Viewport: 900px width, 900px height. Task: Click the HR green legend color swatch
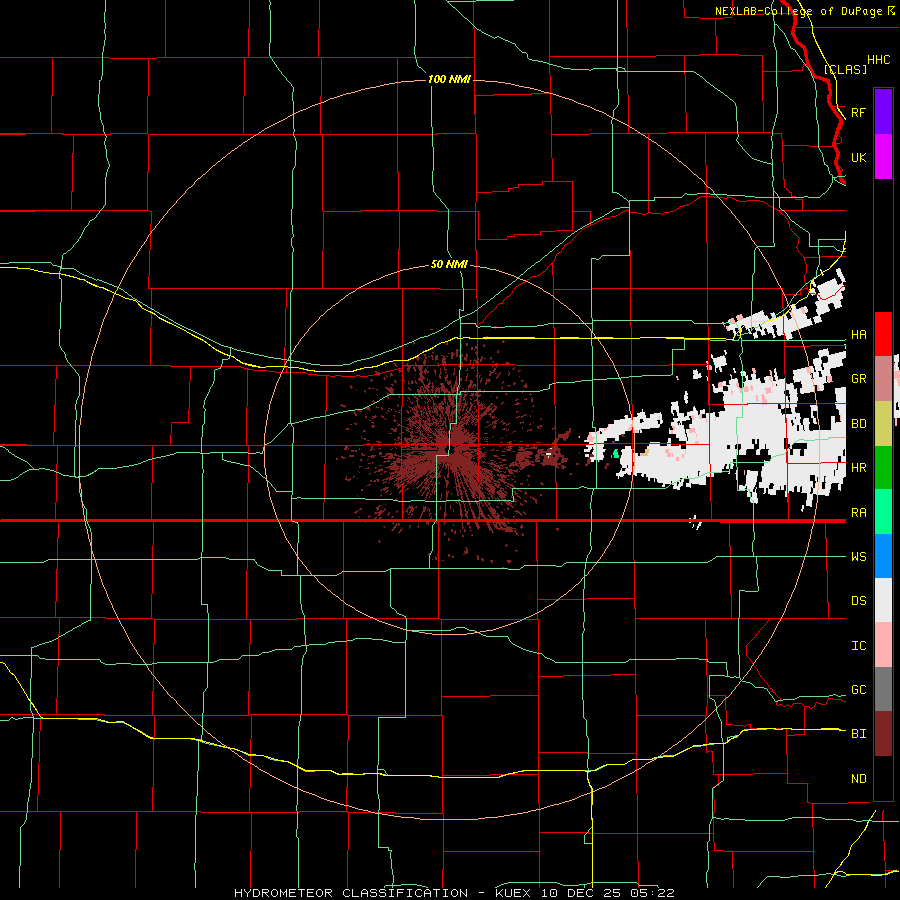pyautogui.click(x=883, y=468)
